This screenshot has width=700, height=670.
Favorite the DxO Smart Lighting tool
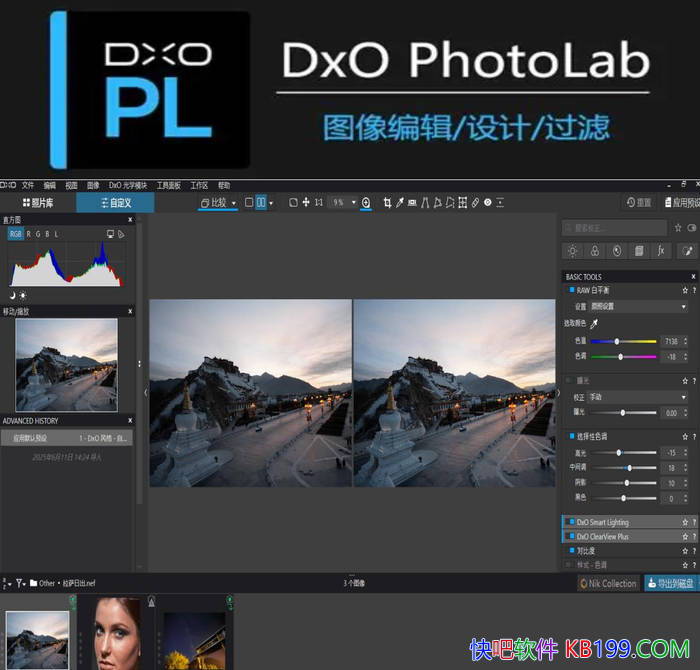(x=684, y=522)
